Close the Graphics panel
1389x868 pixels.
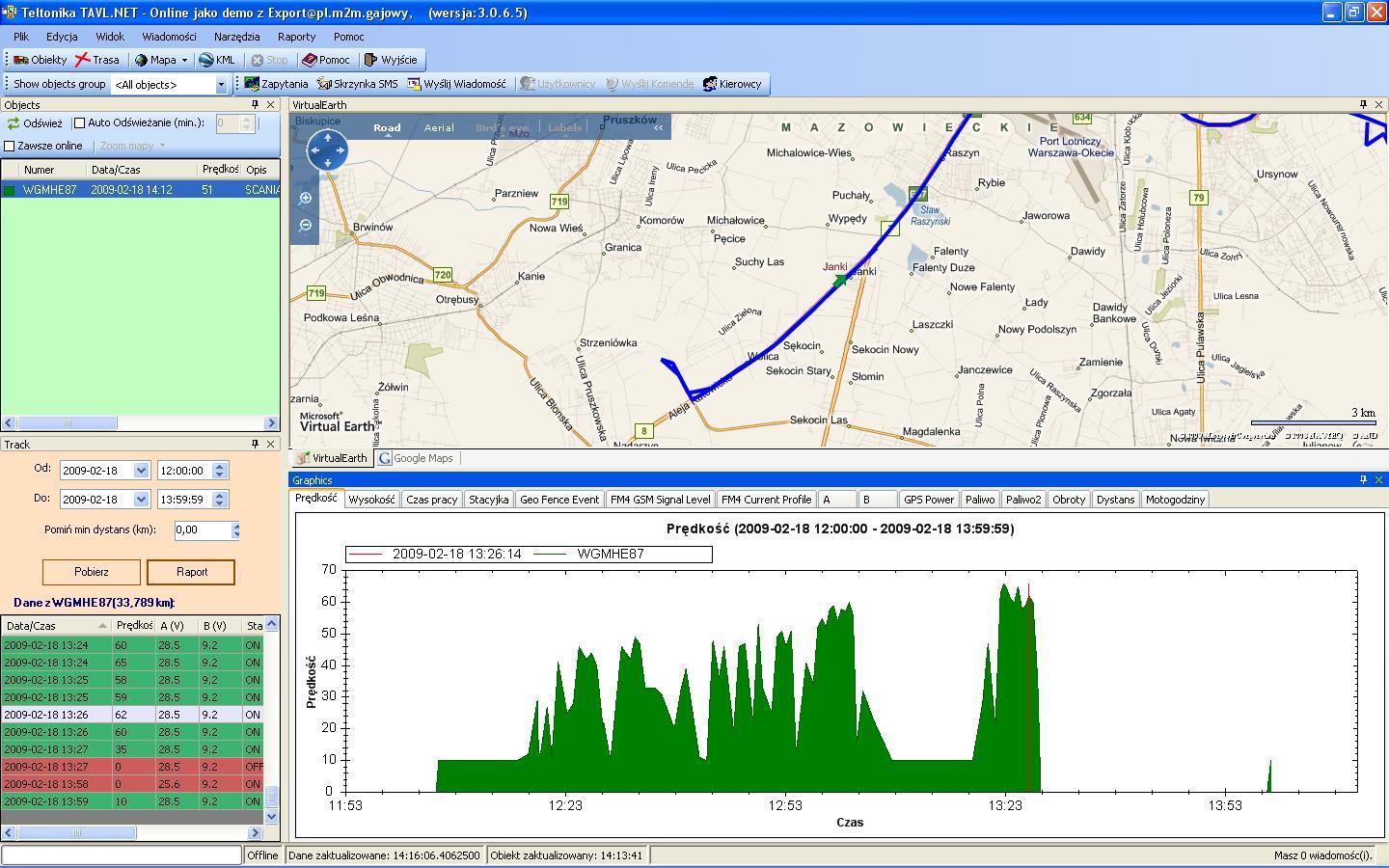pyautogui.click(x=1378, y=479)
